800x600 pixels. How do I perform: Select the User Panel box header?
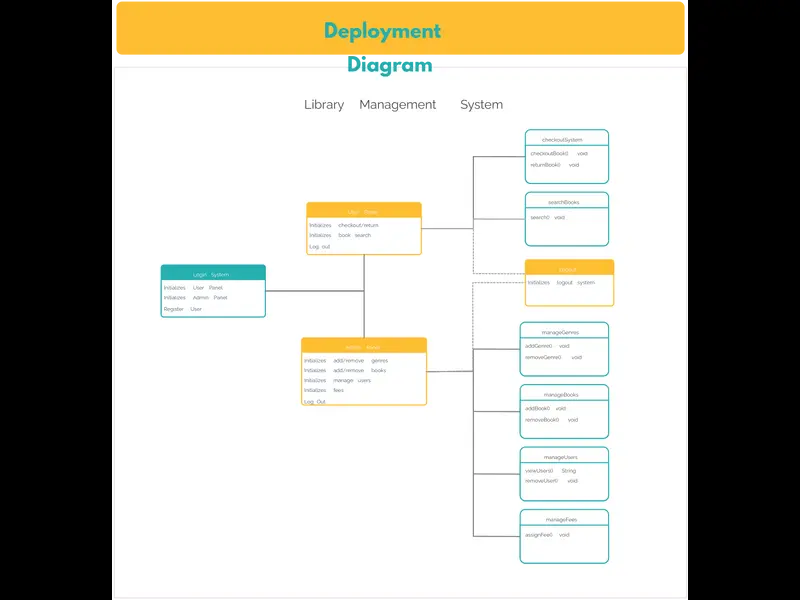tap(364, 210)
